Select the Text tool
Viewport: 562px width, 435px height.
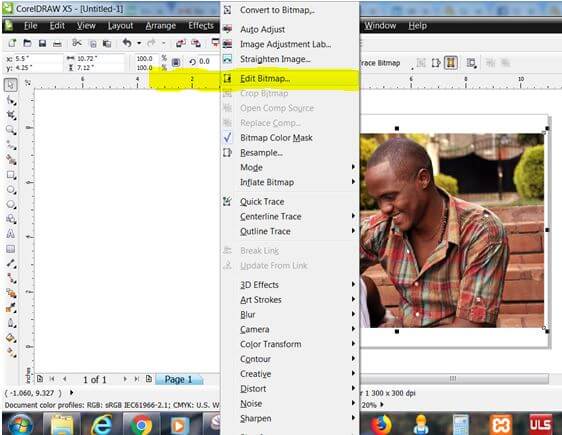pos(11,234)
